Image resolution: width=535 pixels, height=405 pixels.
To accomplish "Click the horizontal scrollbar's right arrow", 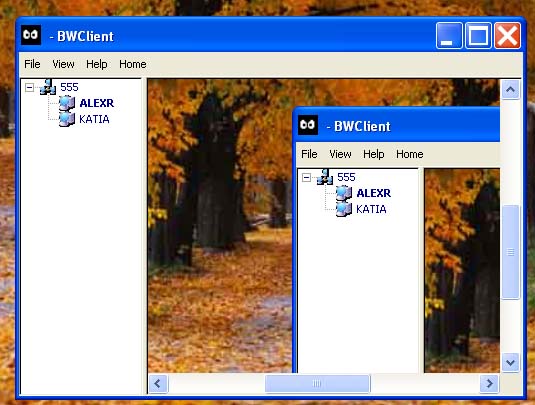I will (x=489, y=384).
